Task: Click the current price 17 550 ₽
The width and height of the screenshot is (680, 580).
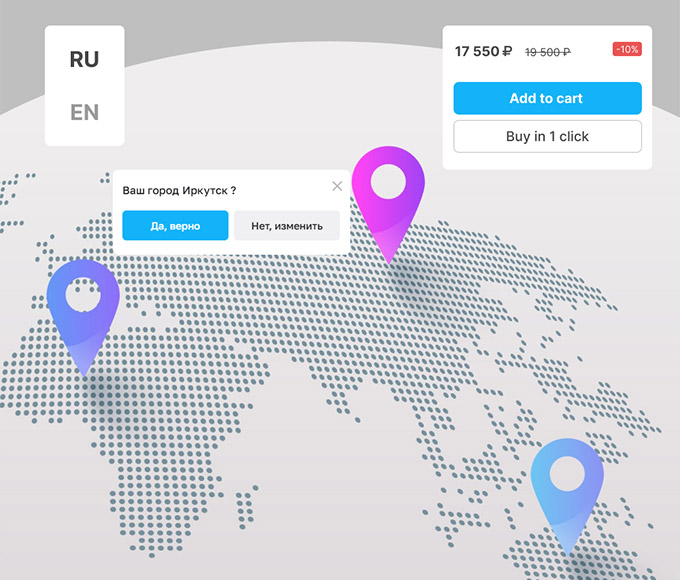Action: (x=483, y=52)
